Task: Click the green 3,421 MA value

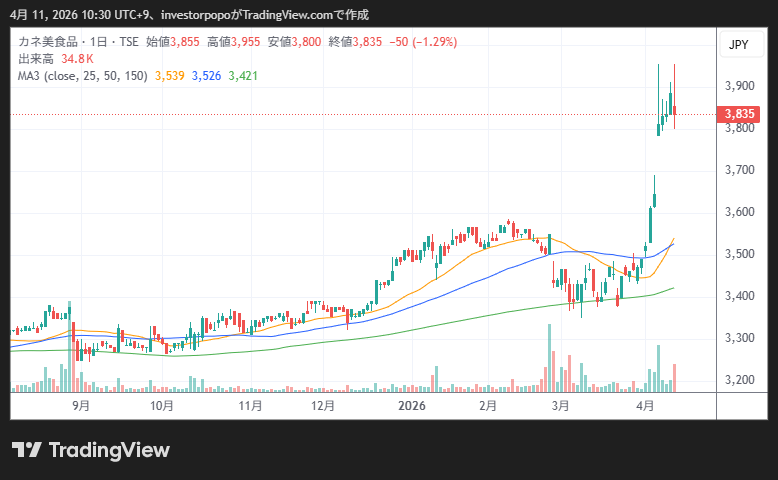Action: [243, 75]
